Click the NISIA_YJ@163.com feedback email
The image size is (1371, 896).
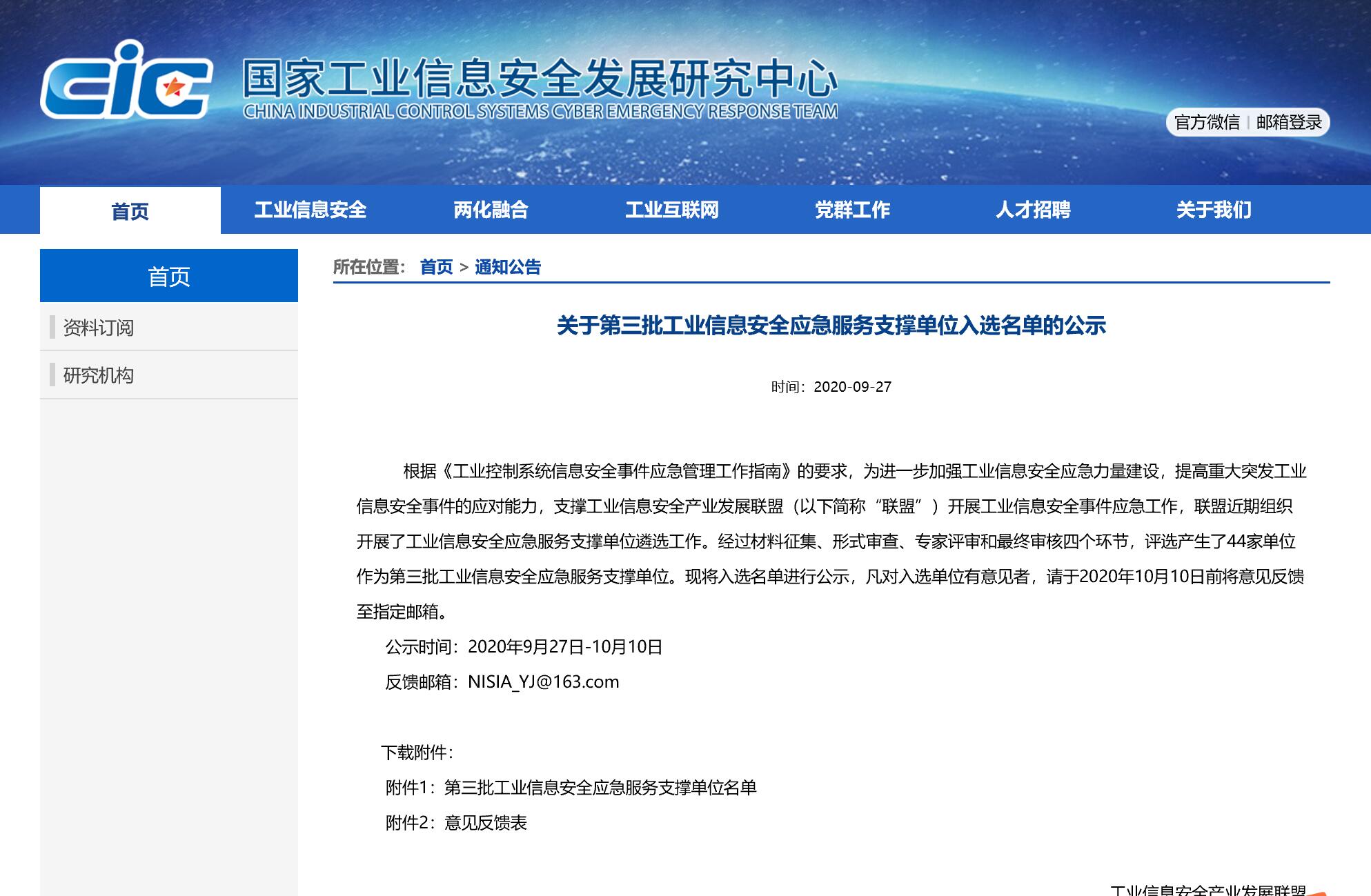[x=545, y=682]
